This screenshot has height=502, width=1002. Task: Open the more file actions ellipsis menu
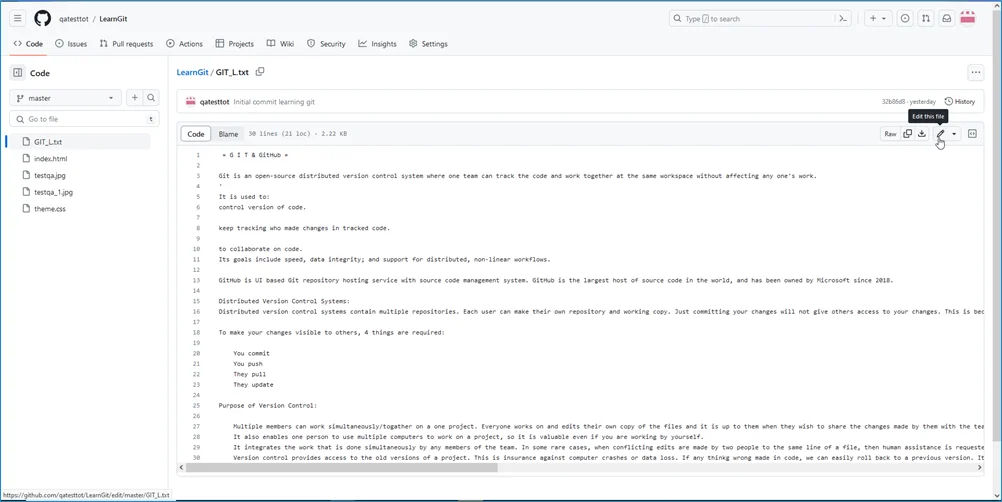(x=975, y=72)
